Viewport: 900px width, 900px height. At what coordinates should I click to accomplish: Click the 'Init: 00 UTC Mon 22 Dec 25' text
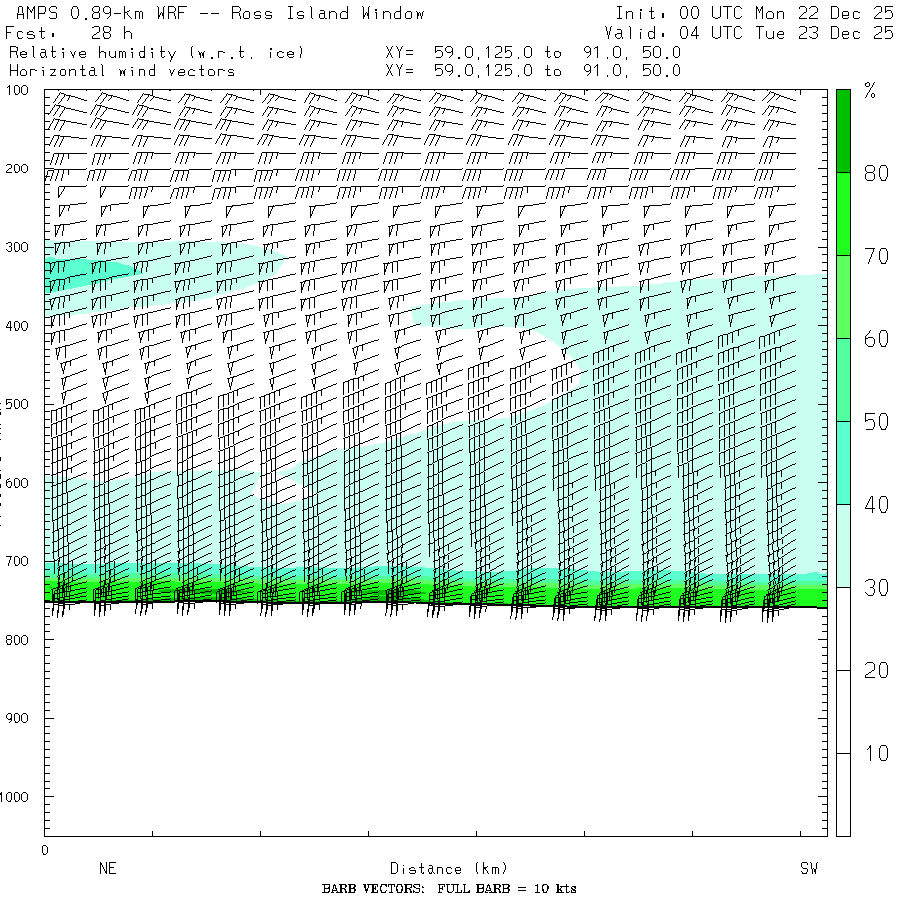pos(754,13)
